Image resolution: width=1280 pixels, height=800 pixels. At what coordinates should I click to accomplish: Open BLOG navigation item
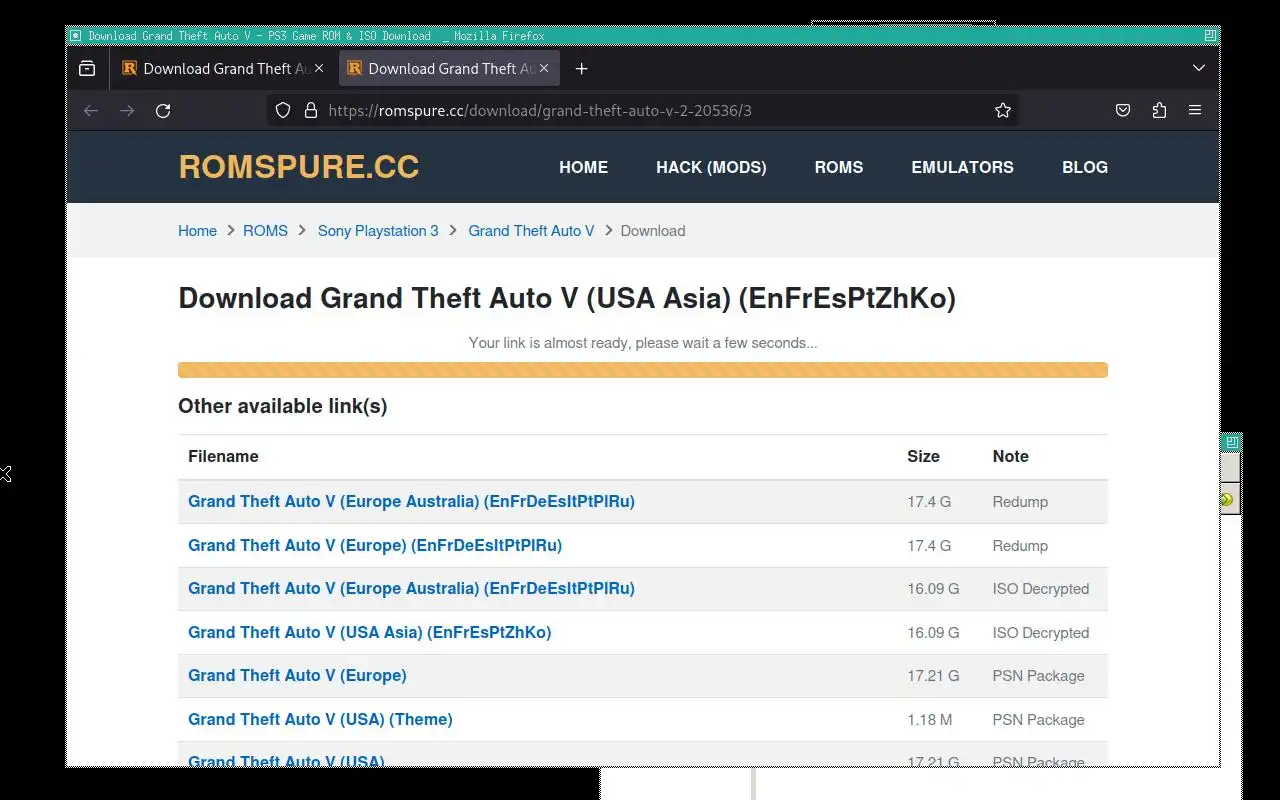1085,167
